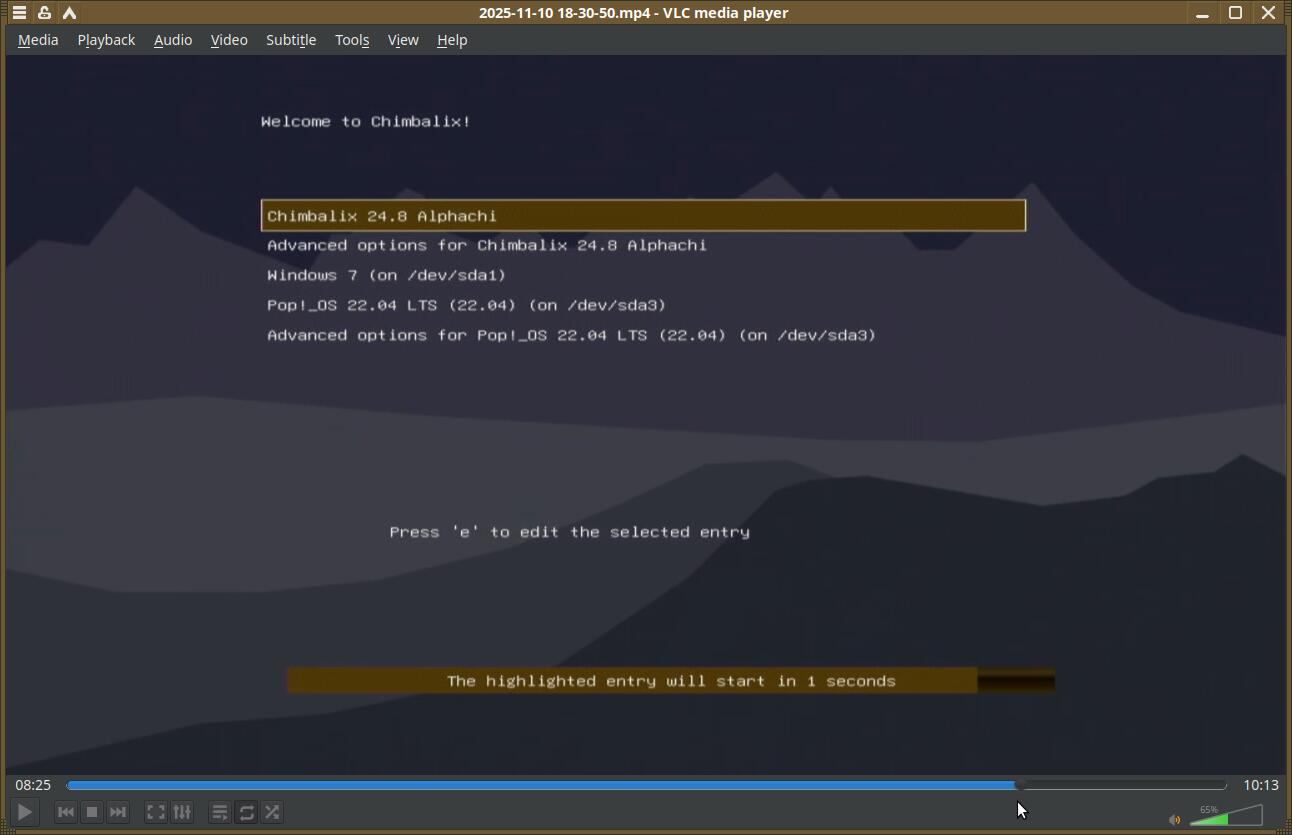Start playback with the Play button
This screenshot has width=1292, height=835.
point(24,812)
